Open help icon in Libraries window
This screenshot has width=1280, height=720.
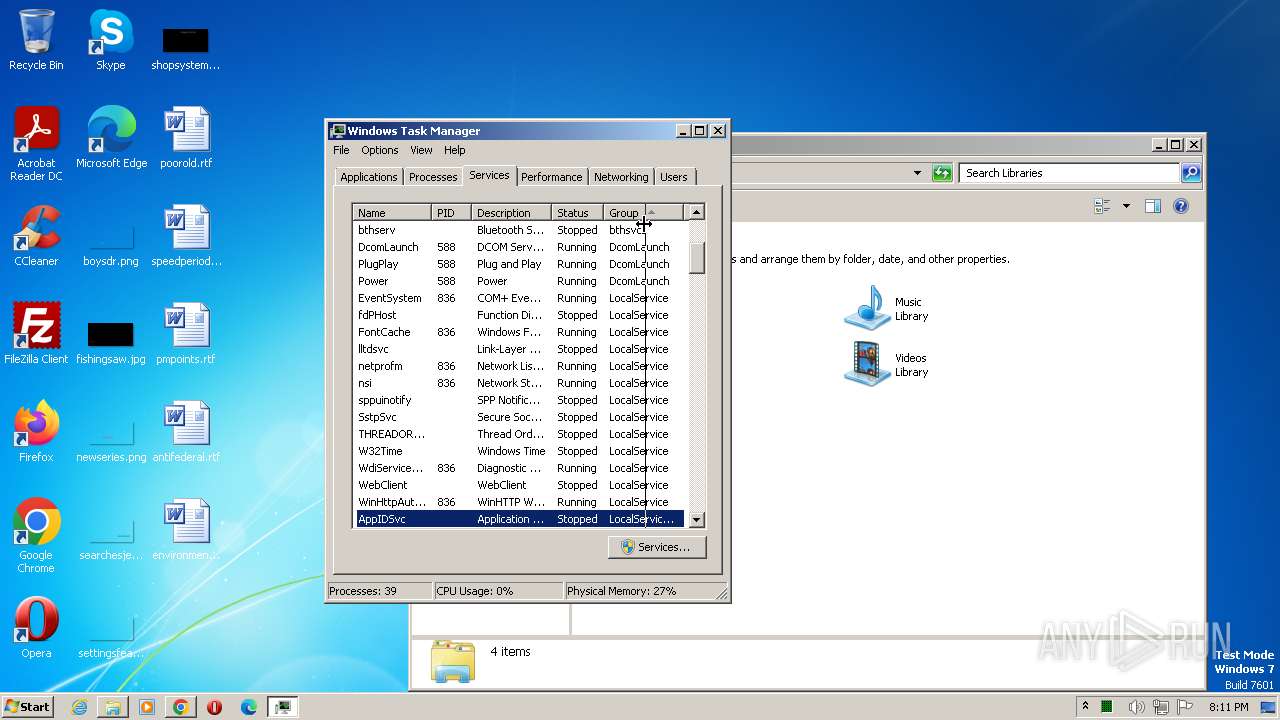pos(1181,206)
